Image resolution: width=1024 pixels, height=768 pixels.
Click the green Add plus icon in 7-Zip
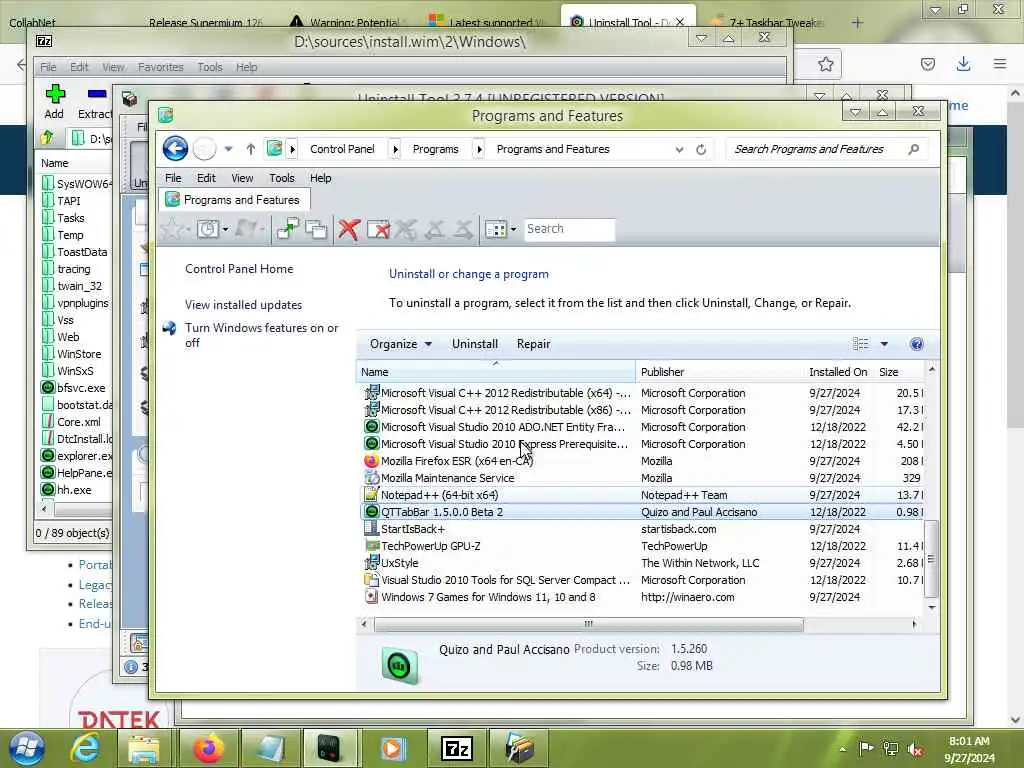pyautogui.click(x=55, y=94)
